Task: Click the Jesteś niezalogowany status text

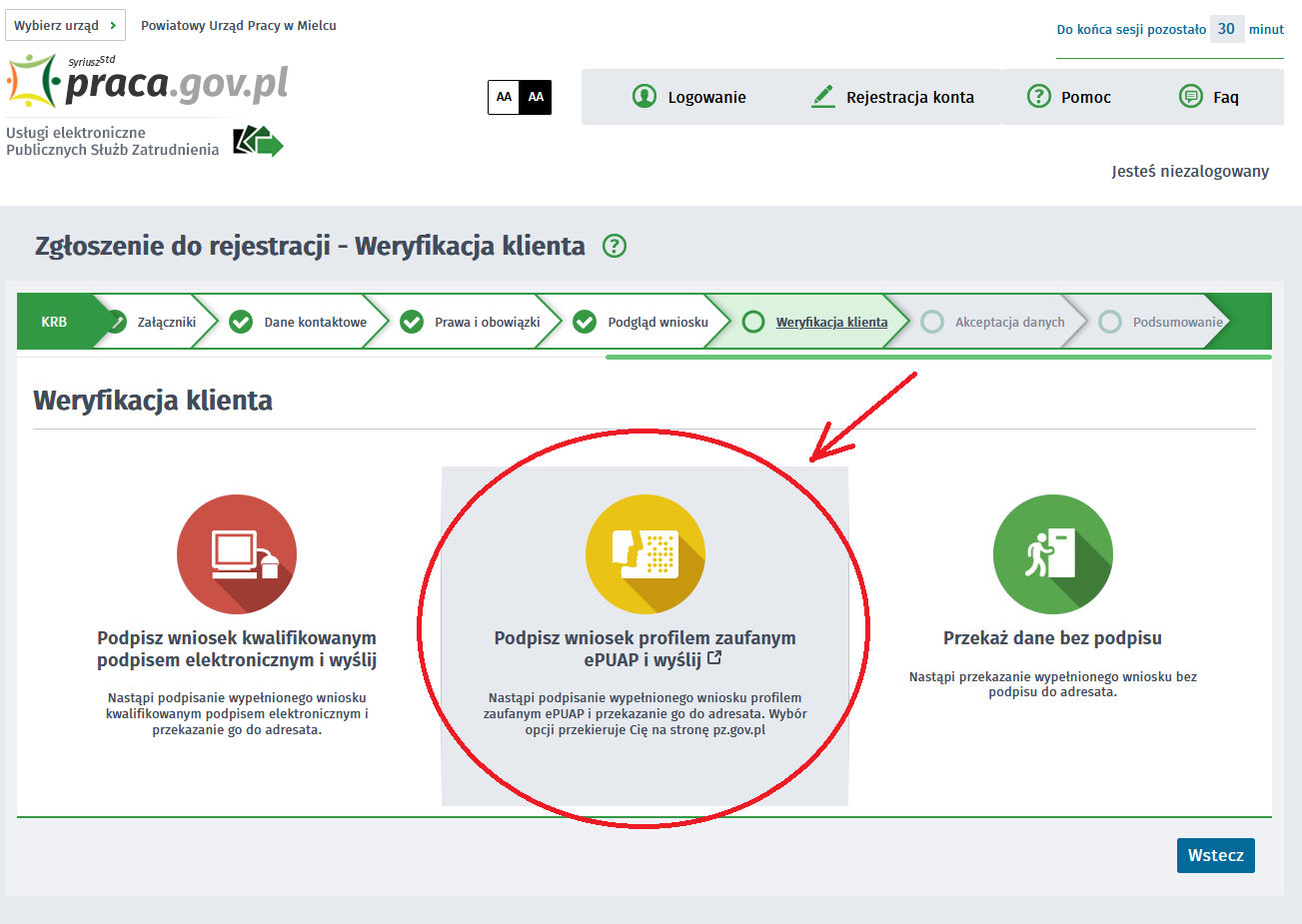Action: (x=1190, y=171)
